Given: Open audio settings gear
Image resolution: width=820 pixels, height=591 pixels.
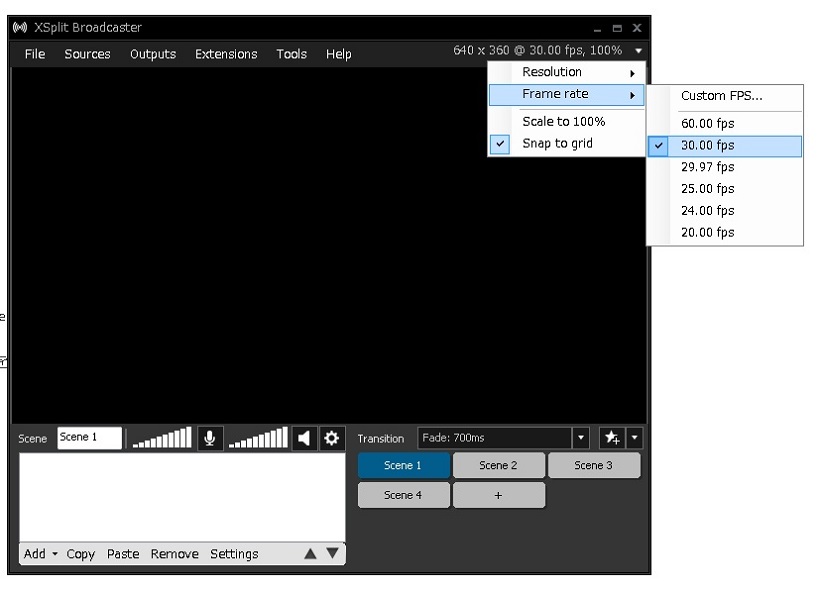Looking at the screenshot, I should tap(332, 438).
